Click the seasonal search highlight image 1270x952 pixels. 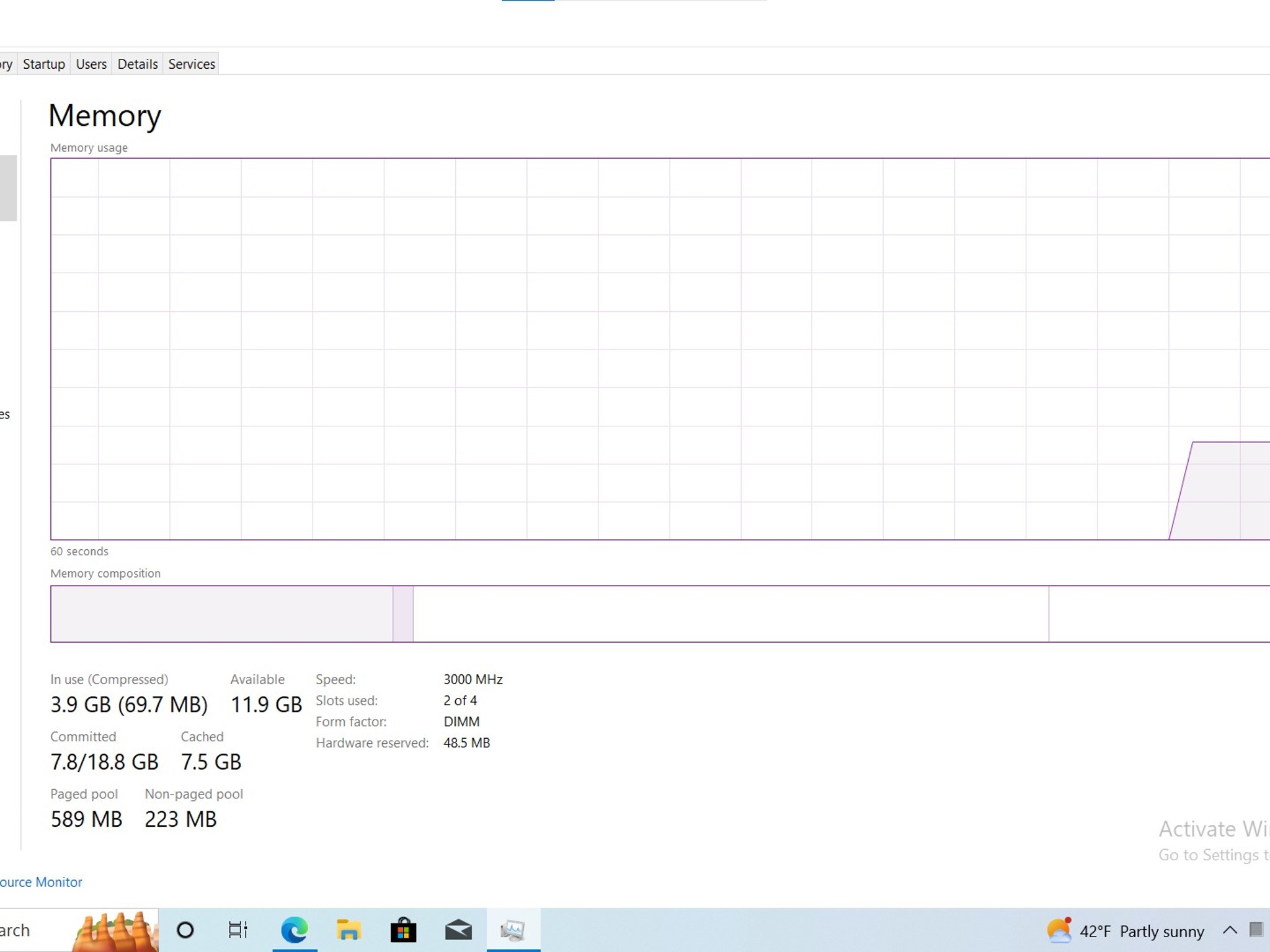click(x=115, y=931)
